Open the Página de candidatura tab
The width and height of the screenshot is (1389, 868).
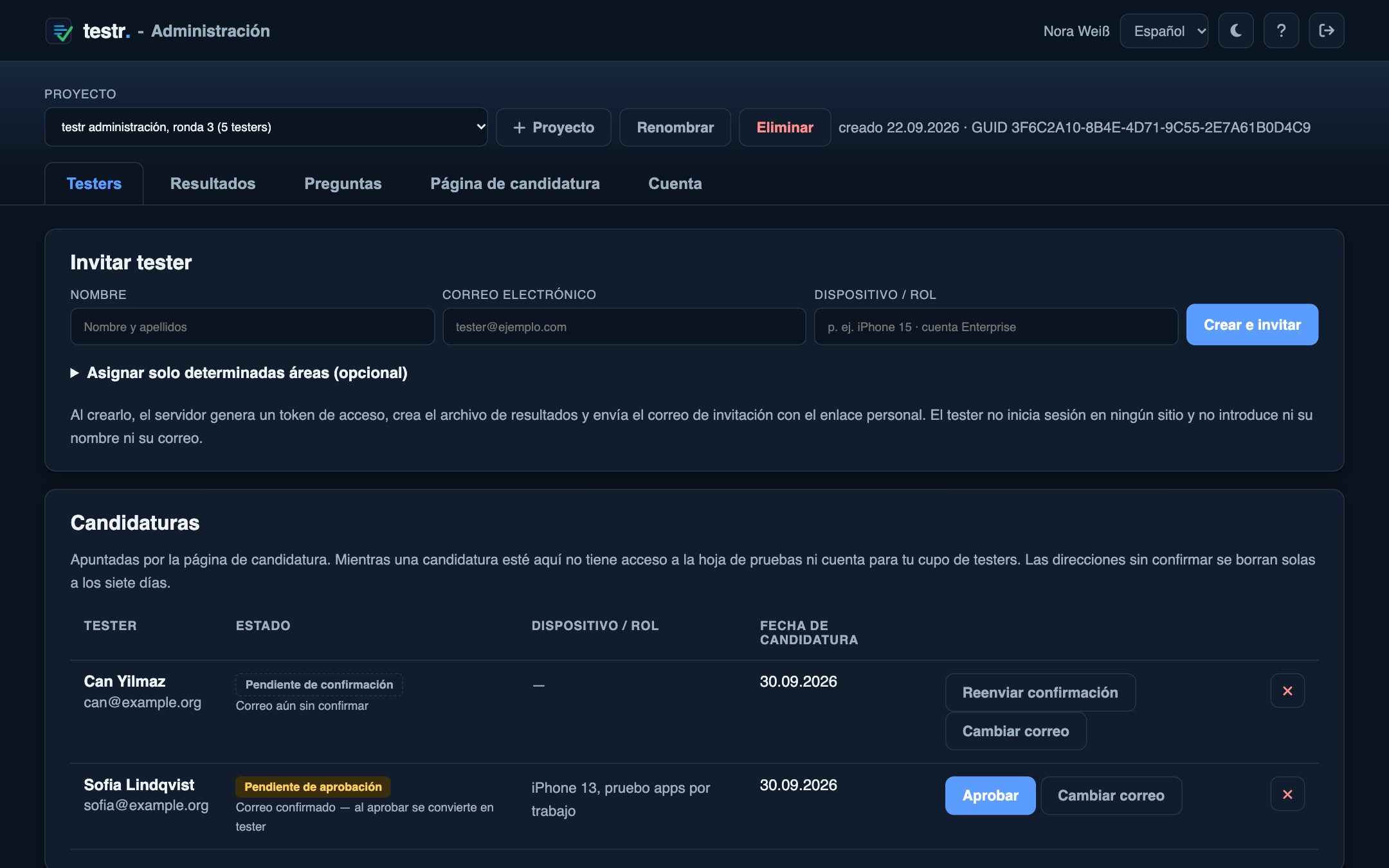coord(514,183)
